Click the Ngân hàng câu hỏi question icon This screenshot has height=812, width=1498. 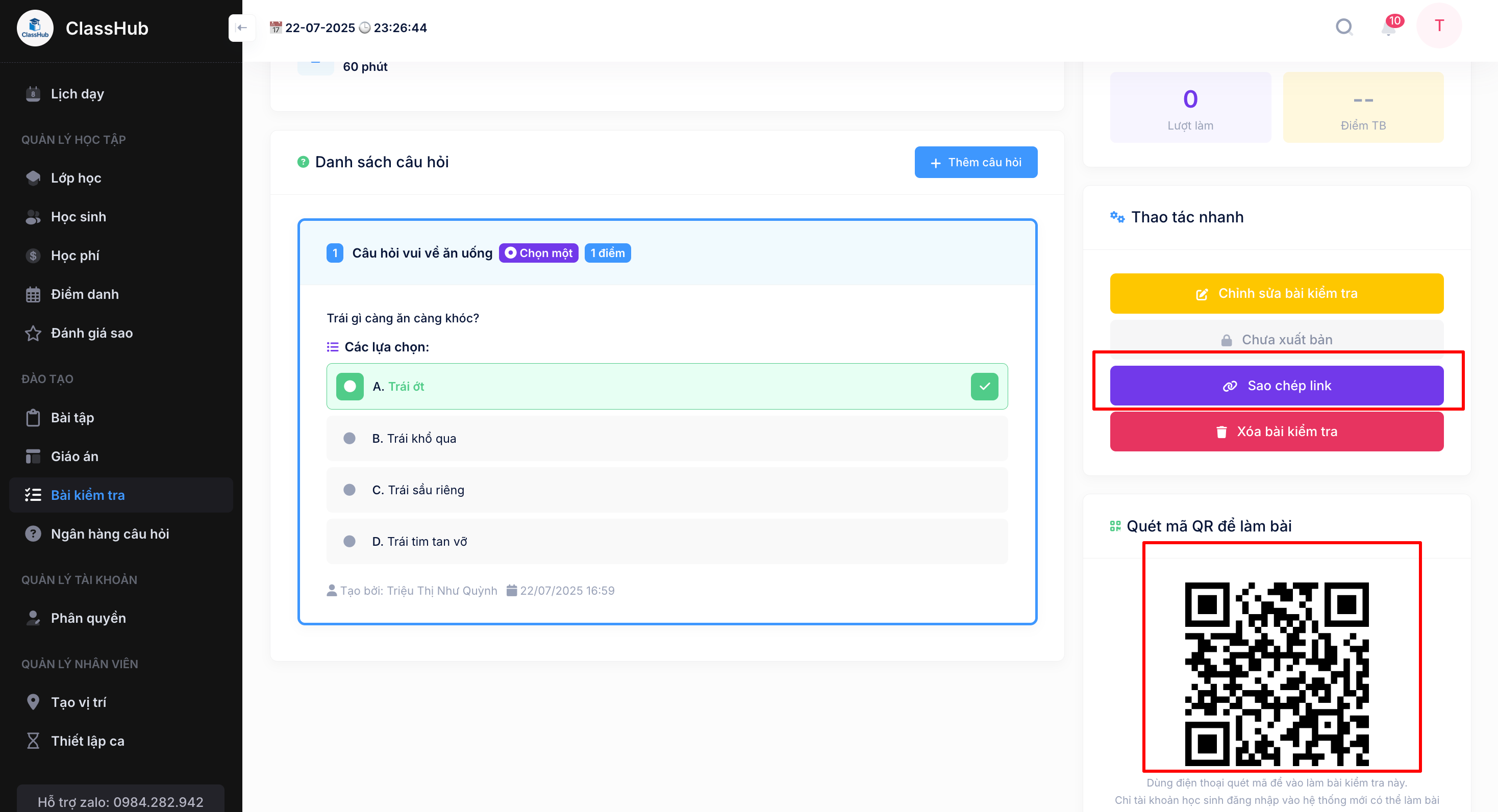point(33,534)
